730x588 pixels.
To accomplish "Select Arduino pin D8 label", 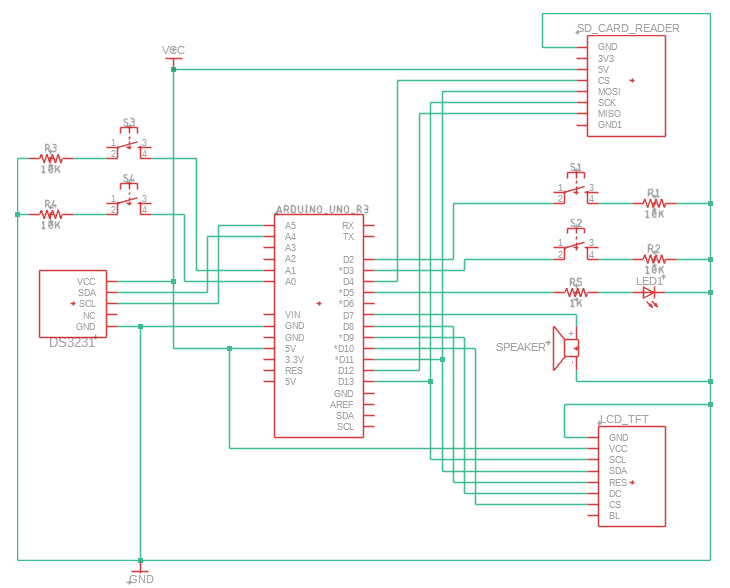I will pos(348,326).
